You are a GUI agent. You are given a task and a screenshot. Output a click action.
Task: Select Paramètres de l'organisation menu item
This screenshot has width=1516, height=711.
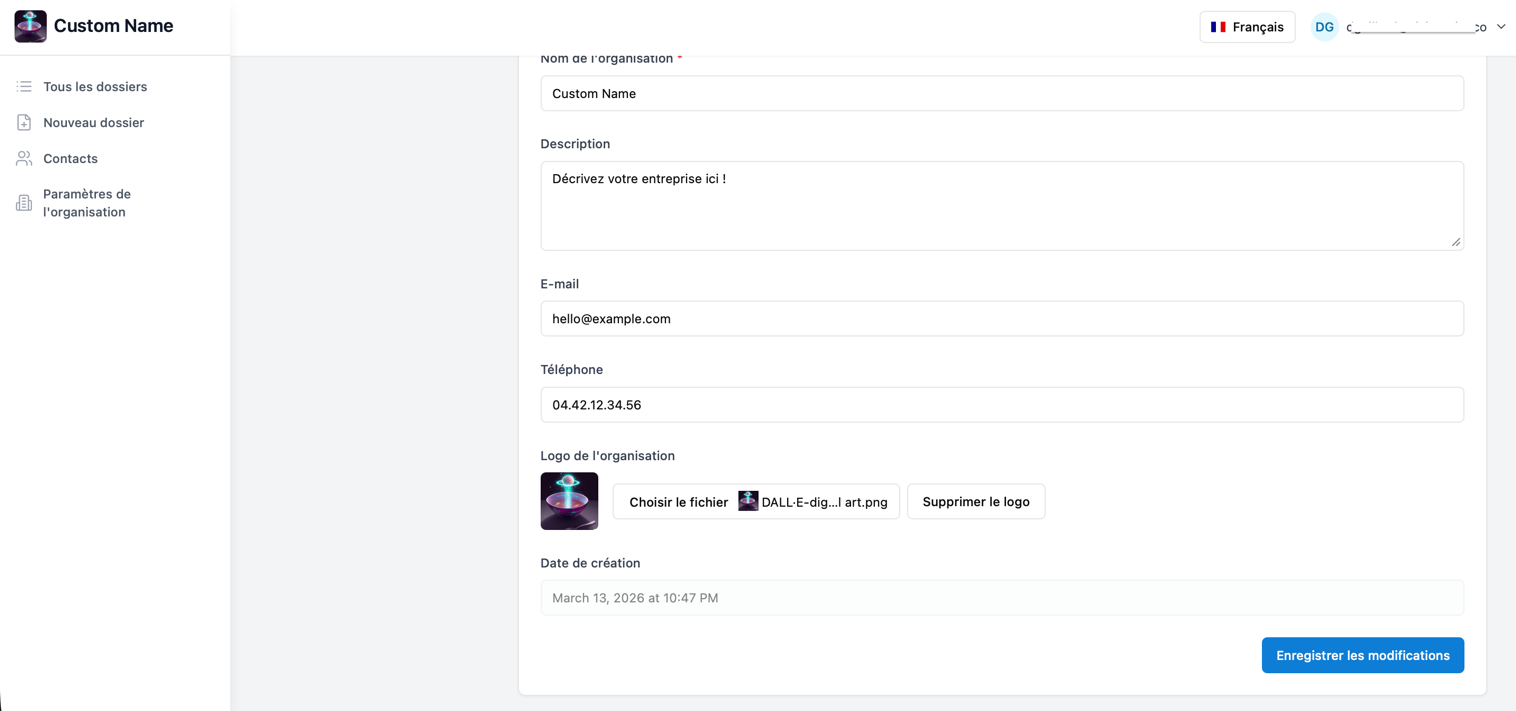click(x=87, y=203)
